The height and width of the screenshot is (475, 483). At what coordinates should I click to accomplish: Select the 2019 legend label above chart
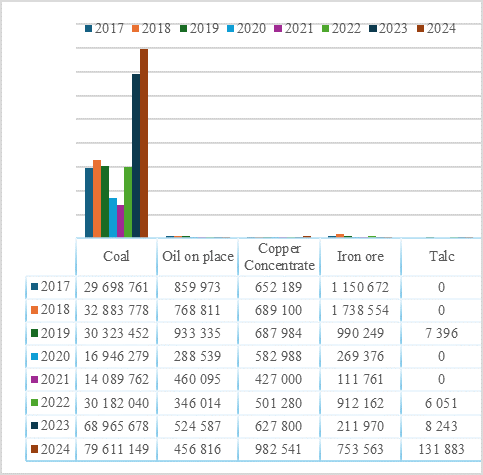pyautogui.click(x=204, y=28)
